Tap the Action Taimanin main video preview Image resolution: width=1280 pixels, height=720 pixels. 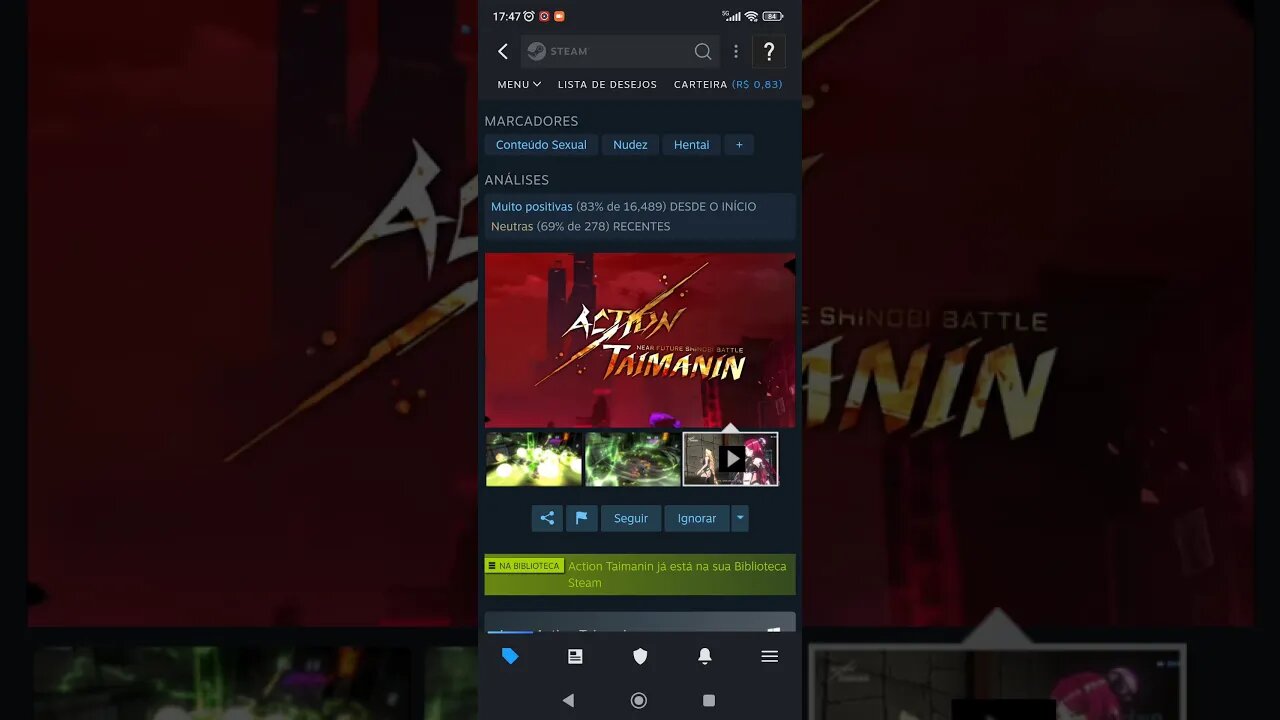tap(640, 340)
